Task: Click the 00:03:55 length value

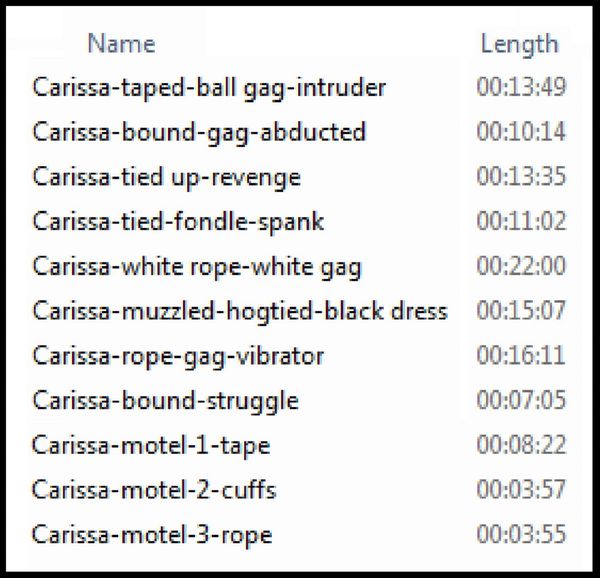Action: click(x=521, y=534)
